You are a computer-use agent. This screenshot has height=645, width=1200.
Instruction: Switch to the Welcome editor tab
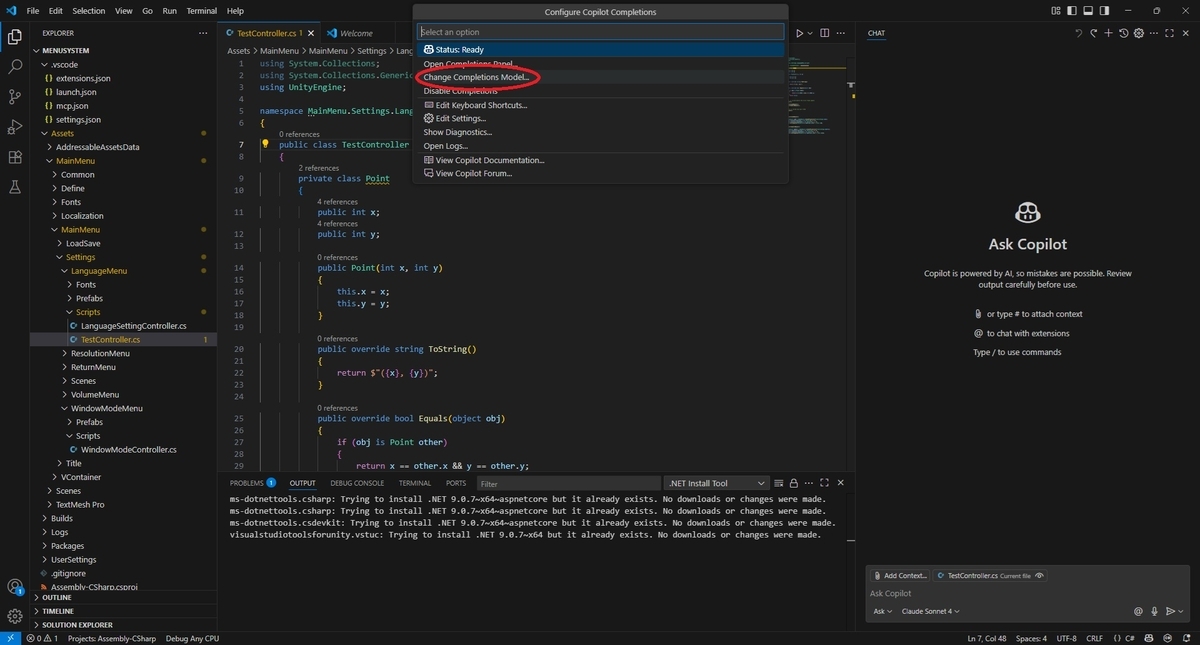(x=356, y=33)
